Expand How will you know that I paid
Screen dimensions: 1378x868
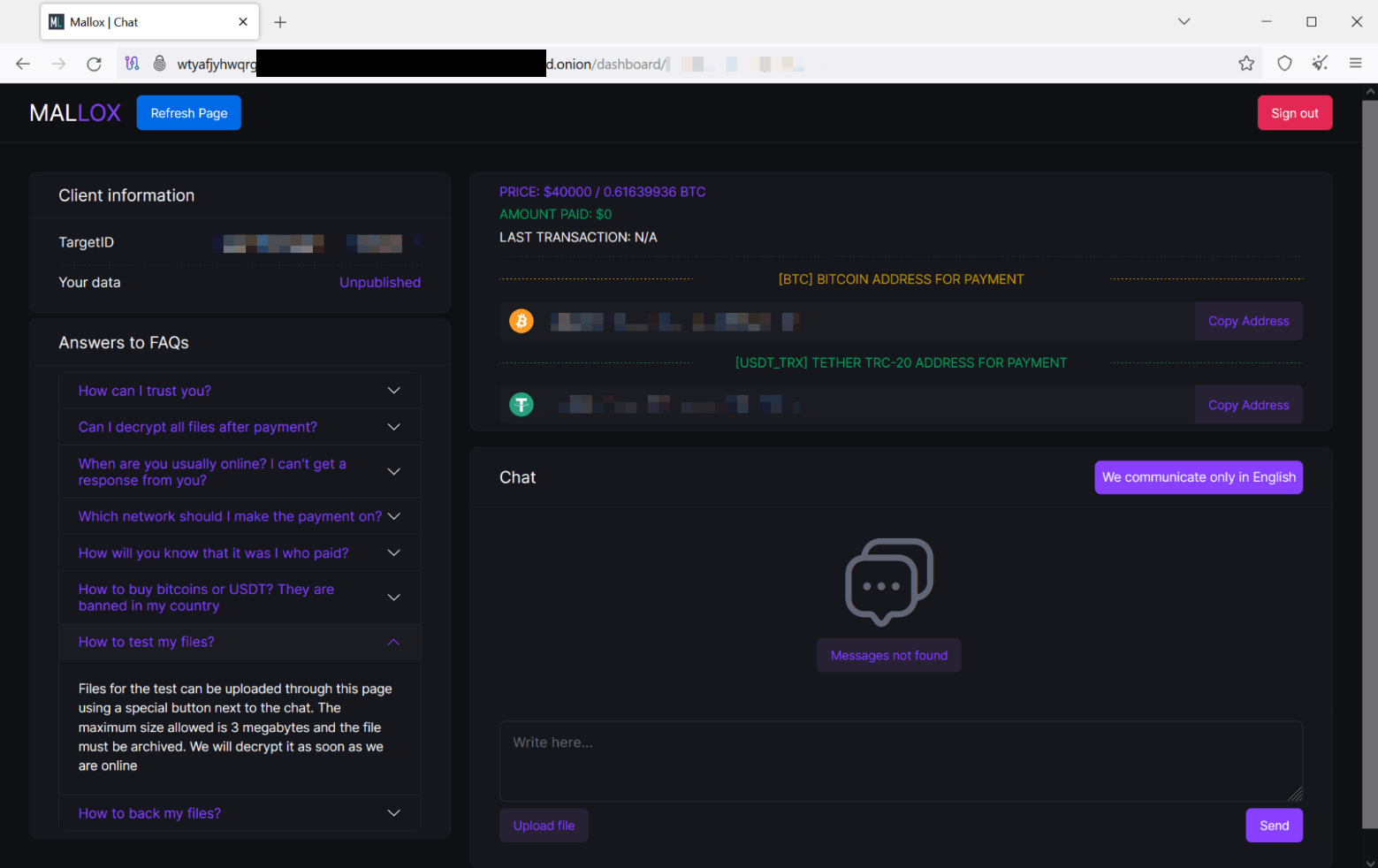pos(240,553)
